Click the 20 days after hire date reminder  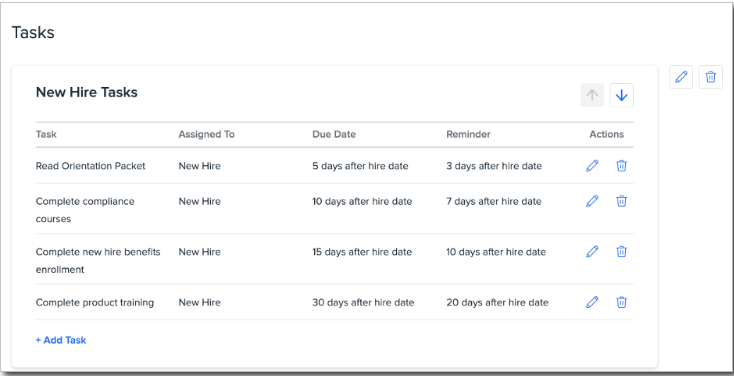[497, 303]
